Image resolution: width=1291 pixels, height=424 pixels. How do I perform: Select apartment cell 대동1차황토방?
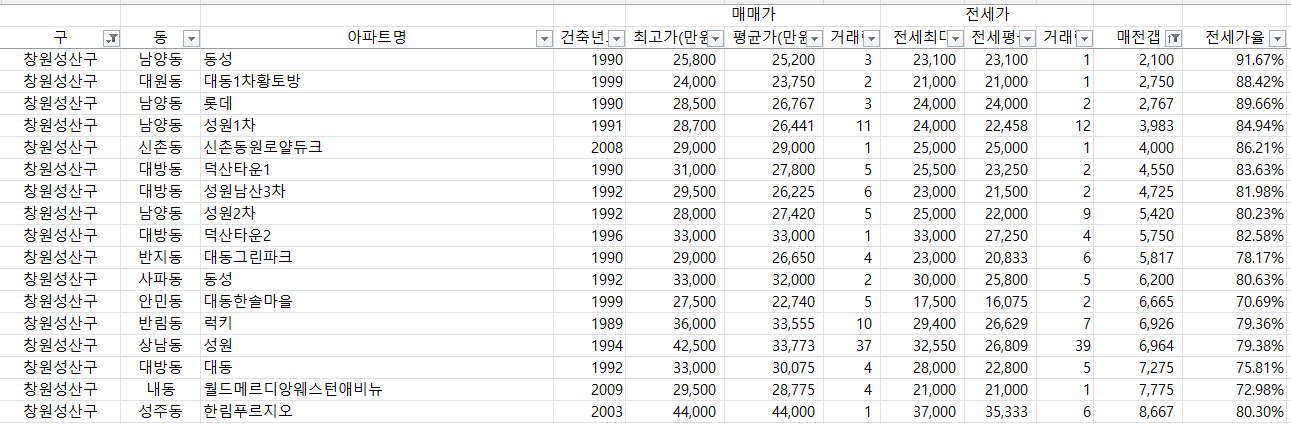click(x=378, y=81)
